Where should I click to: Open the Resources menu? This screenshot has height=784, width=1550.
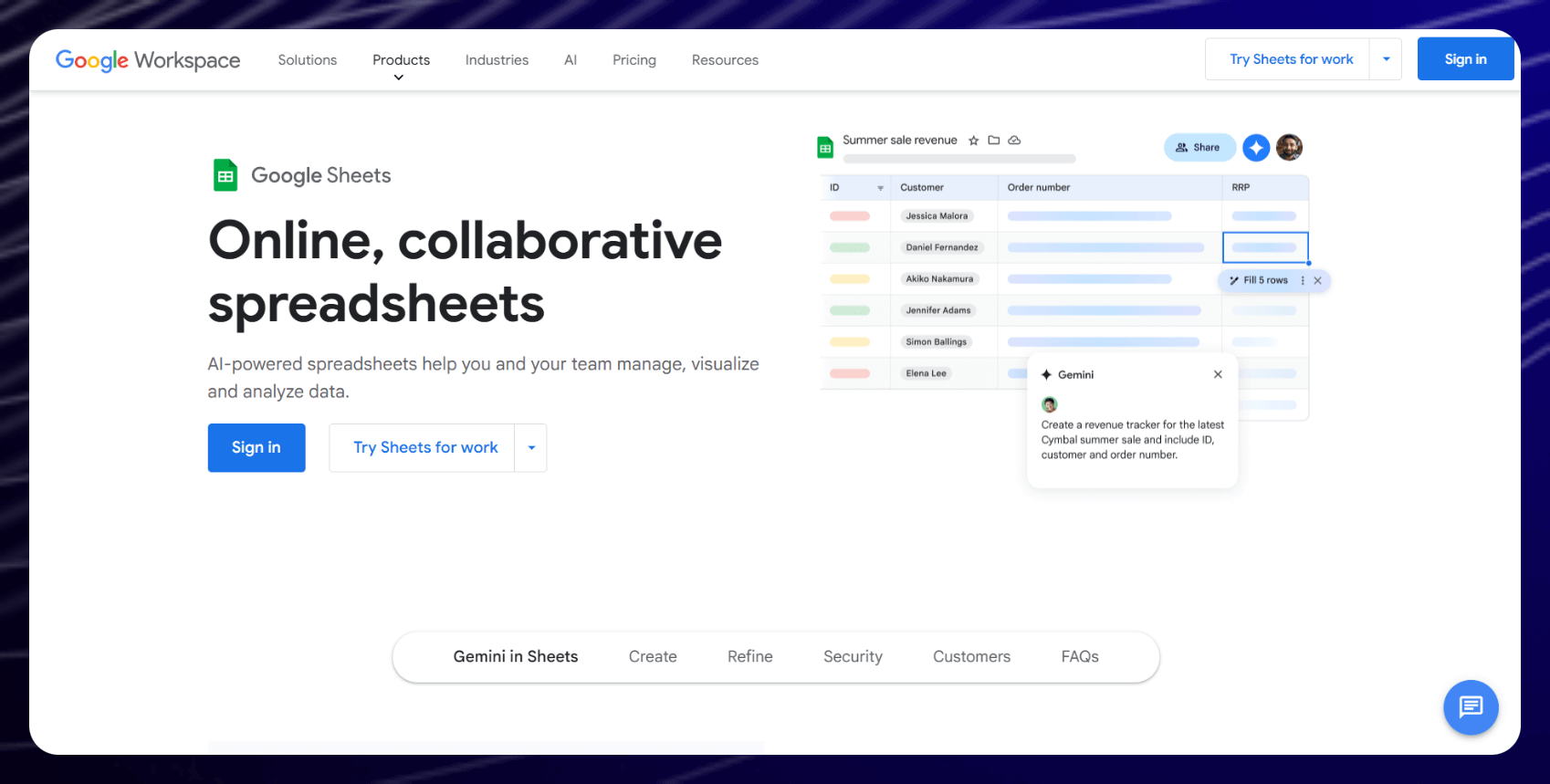coord(725,60)
